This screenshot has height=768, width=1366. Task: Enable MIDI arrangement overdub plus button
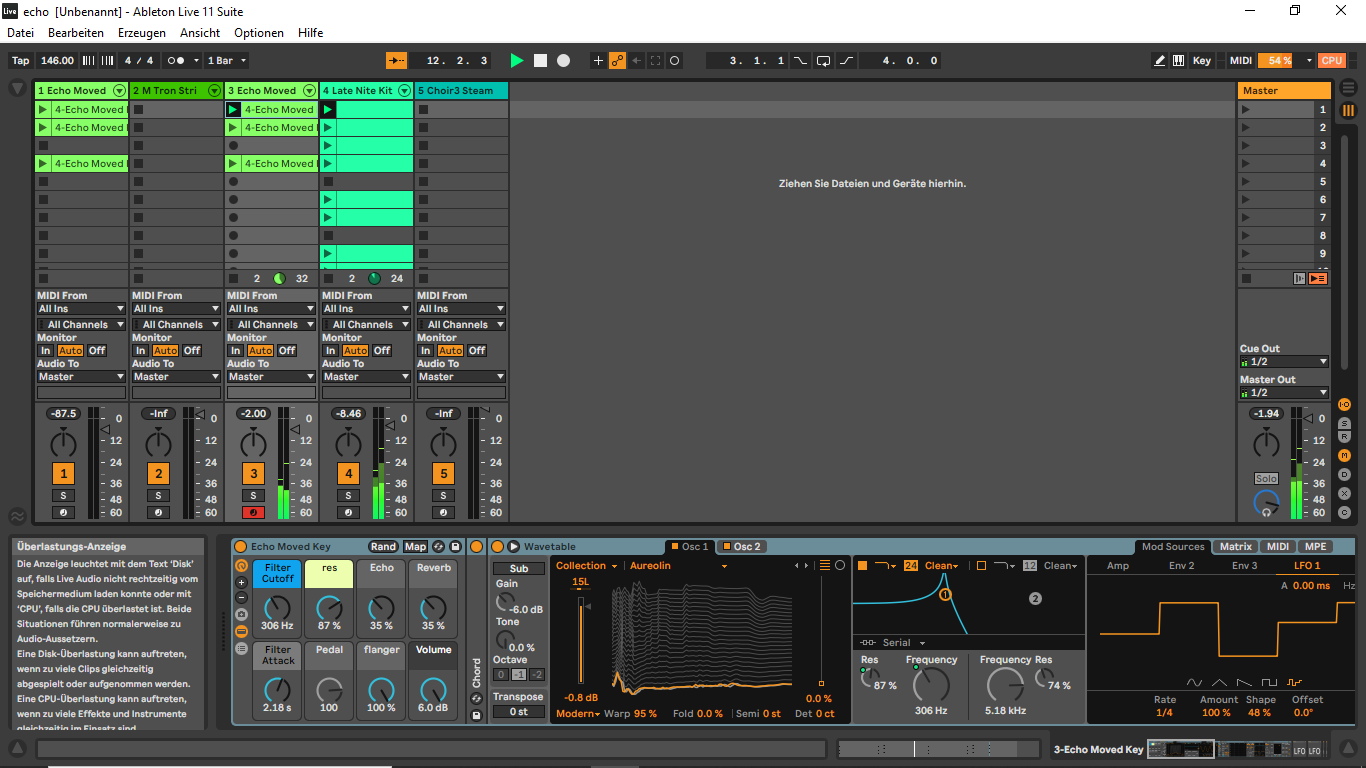(x=598, y=60)
